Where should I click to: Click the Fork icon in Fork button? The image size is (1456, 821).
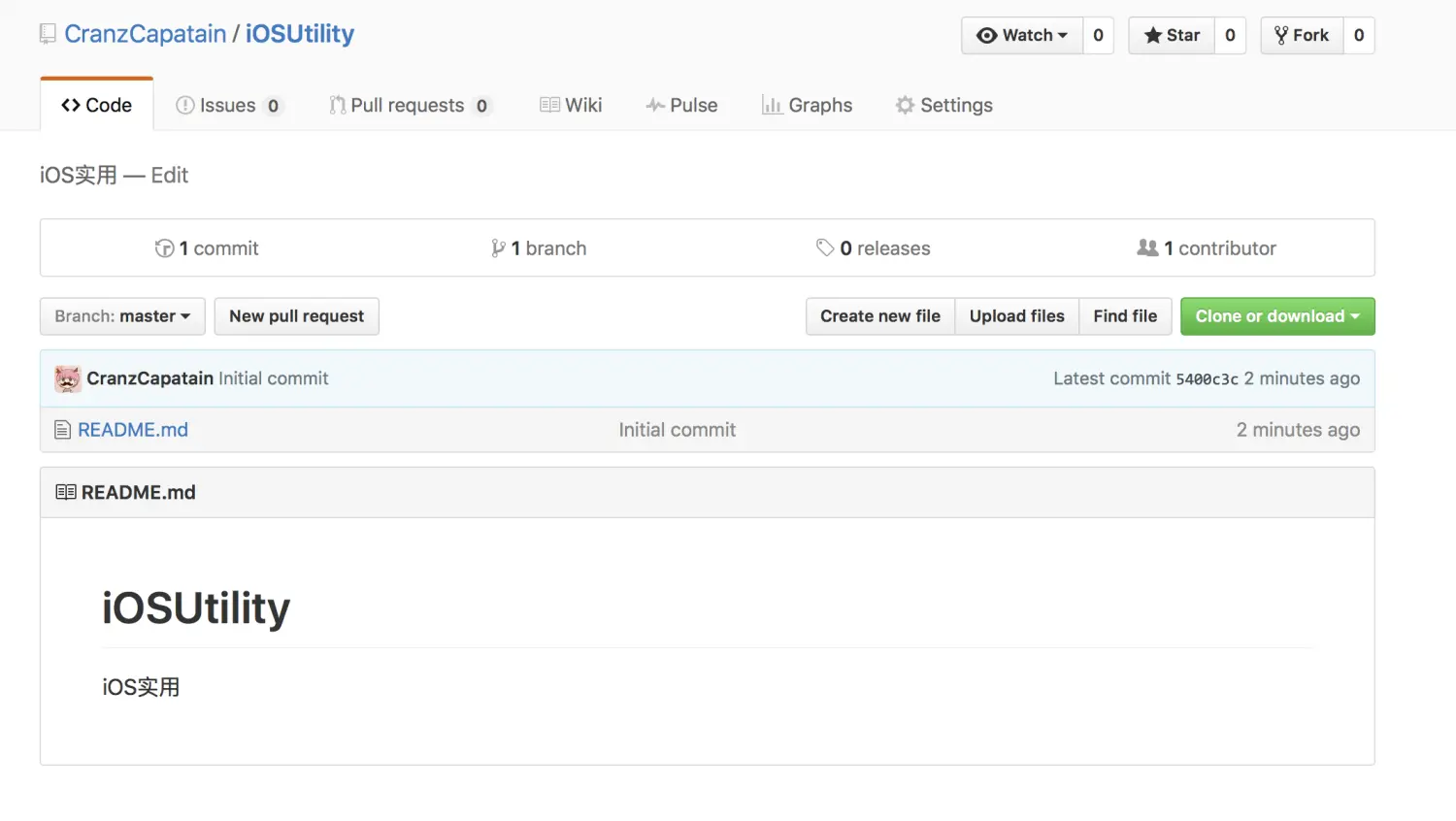tap(1281, 36)
